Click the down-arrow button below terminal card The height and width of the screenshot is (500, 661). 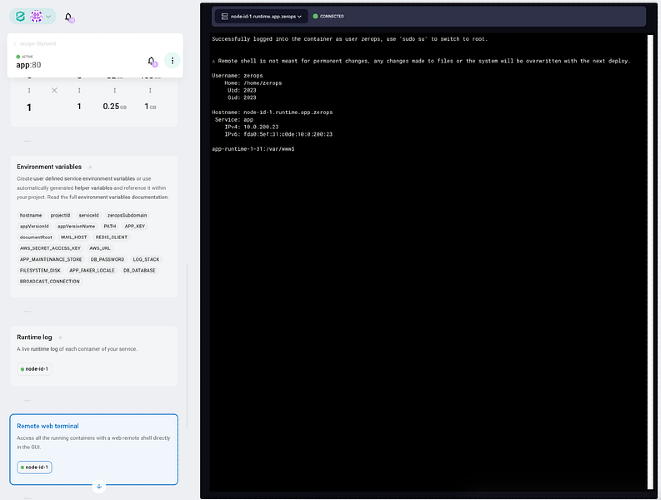click(x=99, y=486)
